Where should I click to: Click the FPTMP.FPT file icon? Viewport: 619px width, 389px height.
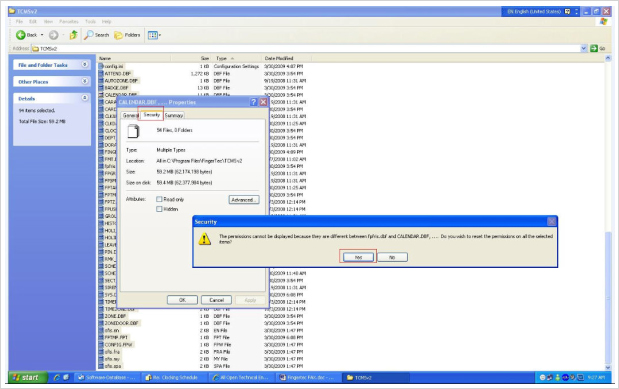pyautogui.click(x=101, y=337)
